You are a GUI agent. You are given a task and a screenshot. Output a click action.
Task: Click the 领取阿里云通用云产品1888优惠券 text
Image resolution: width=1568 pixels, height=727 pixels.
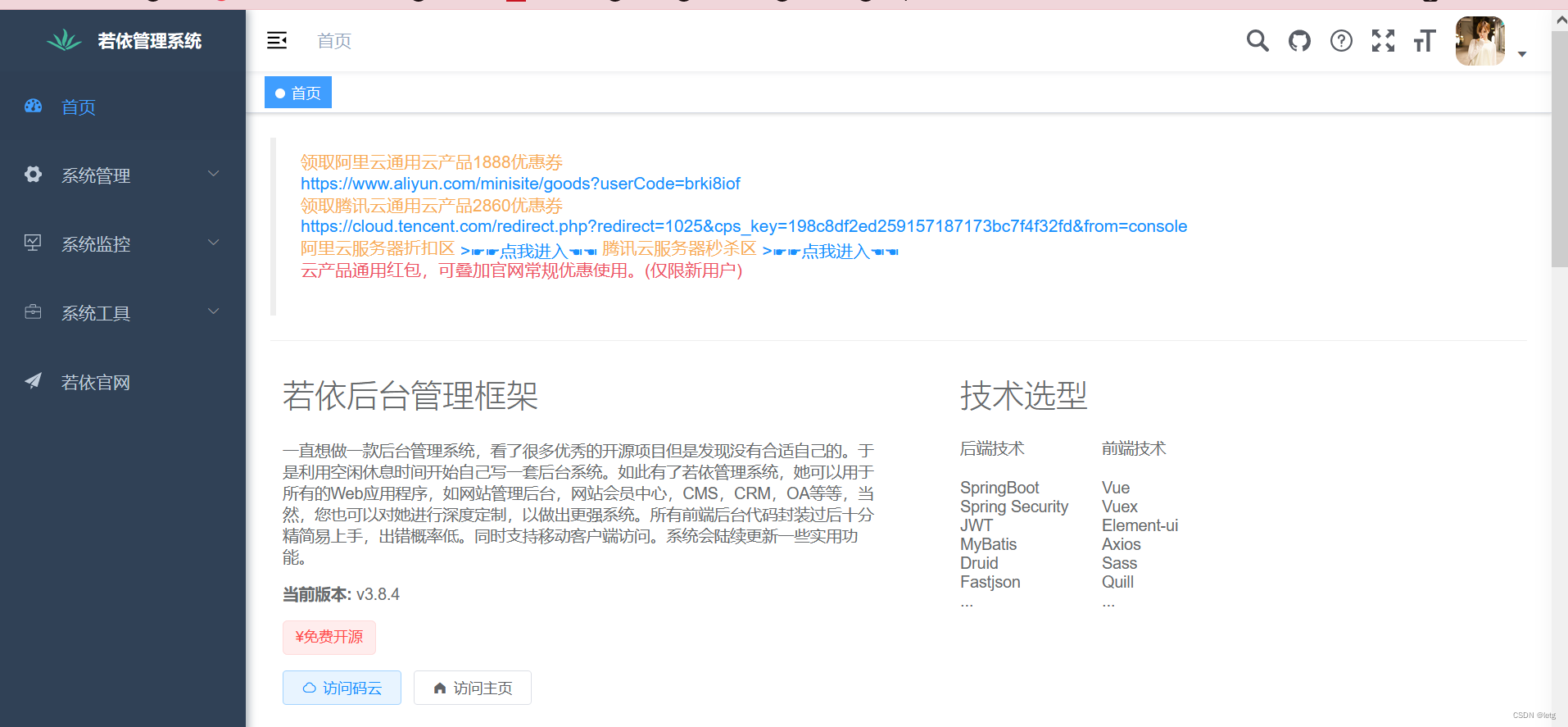[432, 162]
